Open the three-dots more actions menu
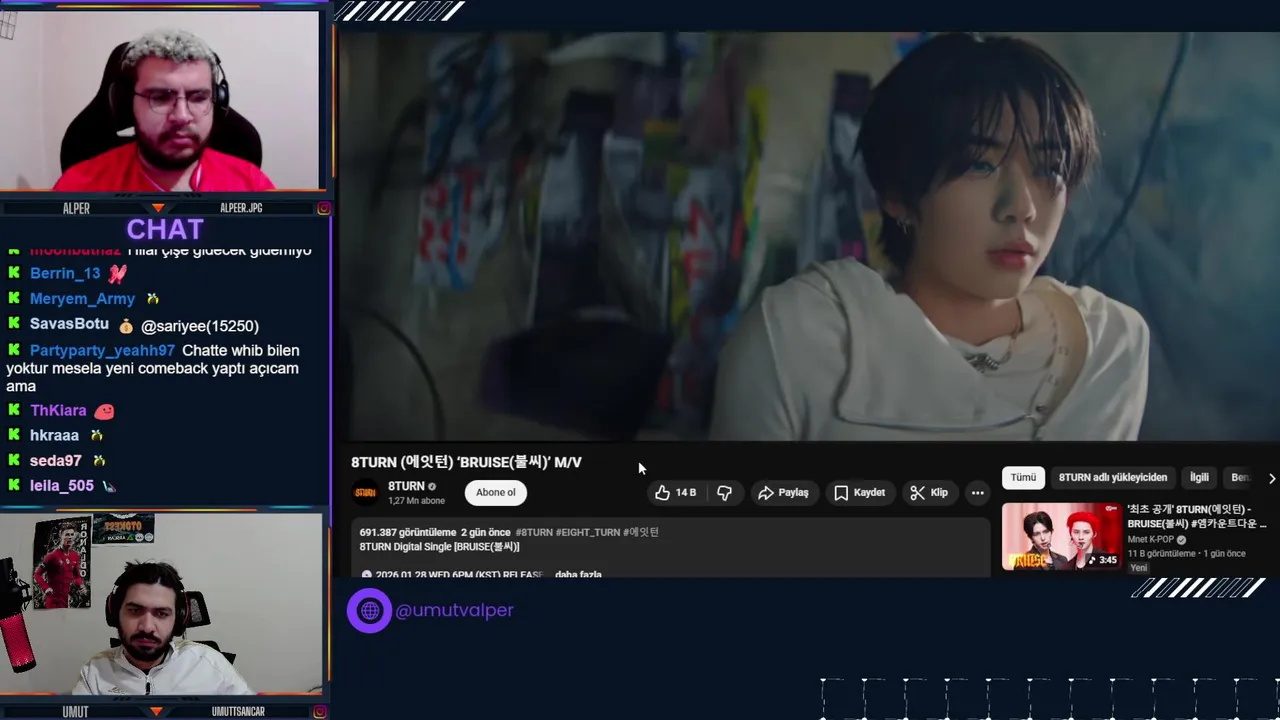This screenshot has width=1280, height=720. (978, 492)
